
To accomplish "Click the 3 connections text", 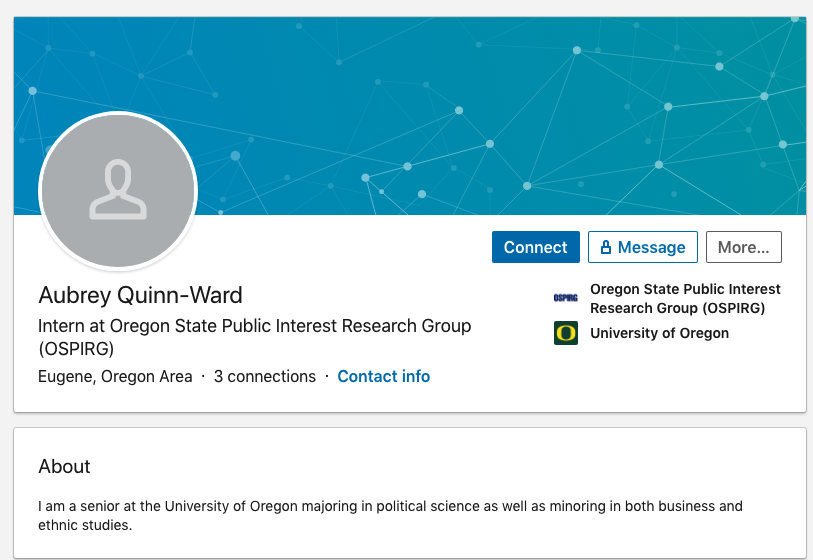I will pyautogui.click(x=265, y=376).
